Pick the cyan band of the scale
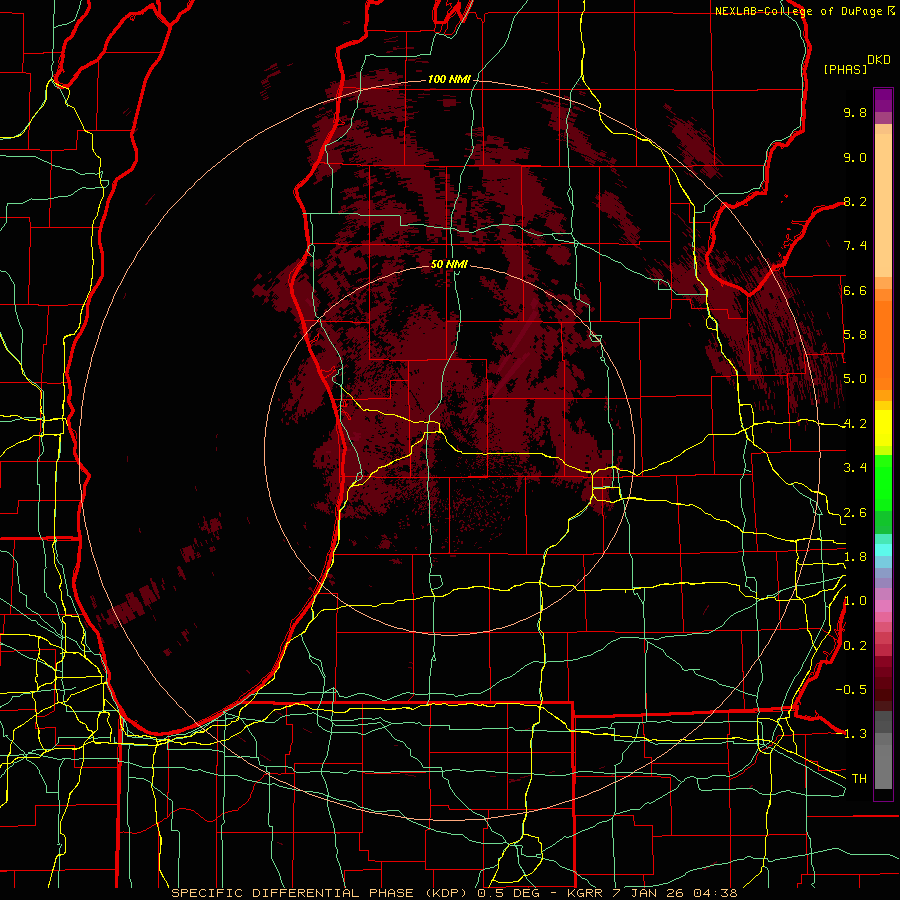The width and height of the screenshot is (900, 900). [883, 550]
